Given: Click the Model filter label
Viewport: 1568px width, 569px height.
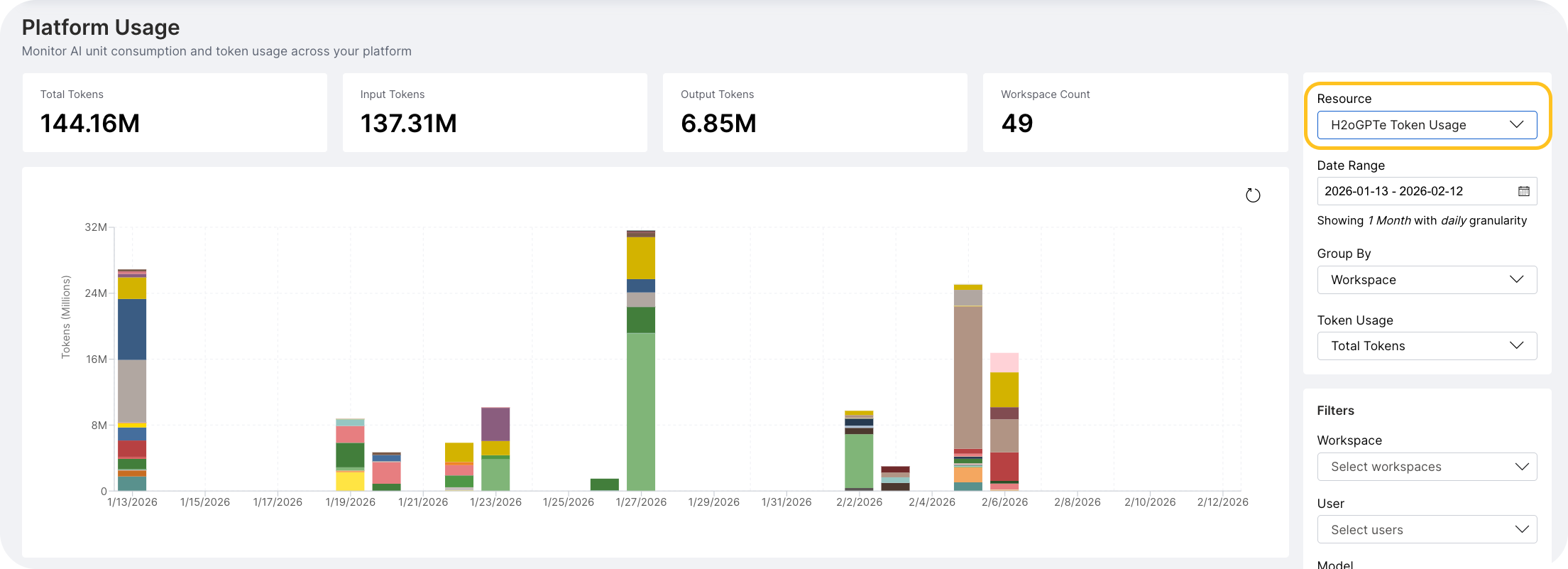Looking at the screenshot, I should pyautogui.click(x=1335, y=564).
